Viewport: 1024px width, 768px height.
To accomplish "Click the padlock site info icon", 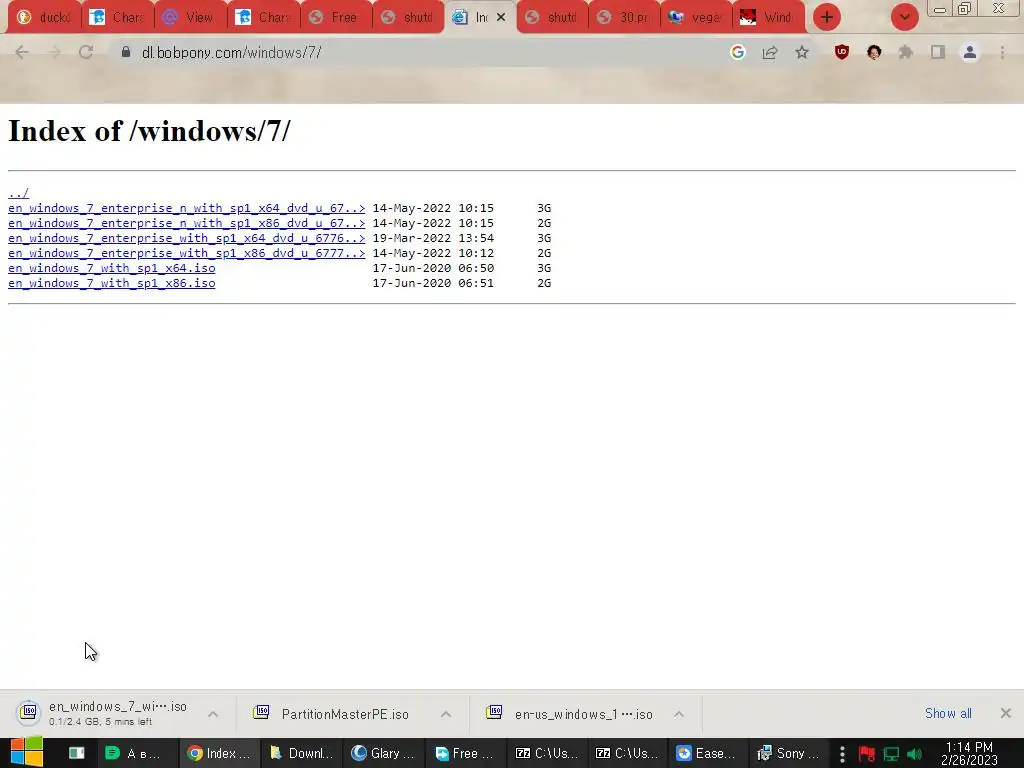I will [126, 52].
